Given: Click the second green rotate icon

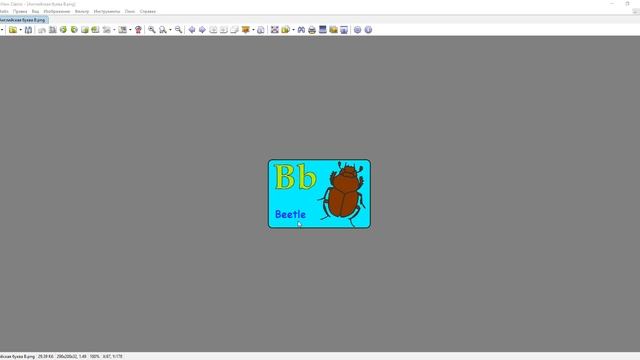Looking at the screenshot, I should tap(74, 30).
